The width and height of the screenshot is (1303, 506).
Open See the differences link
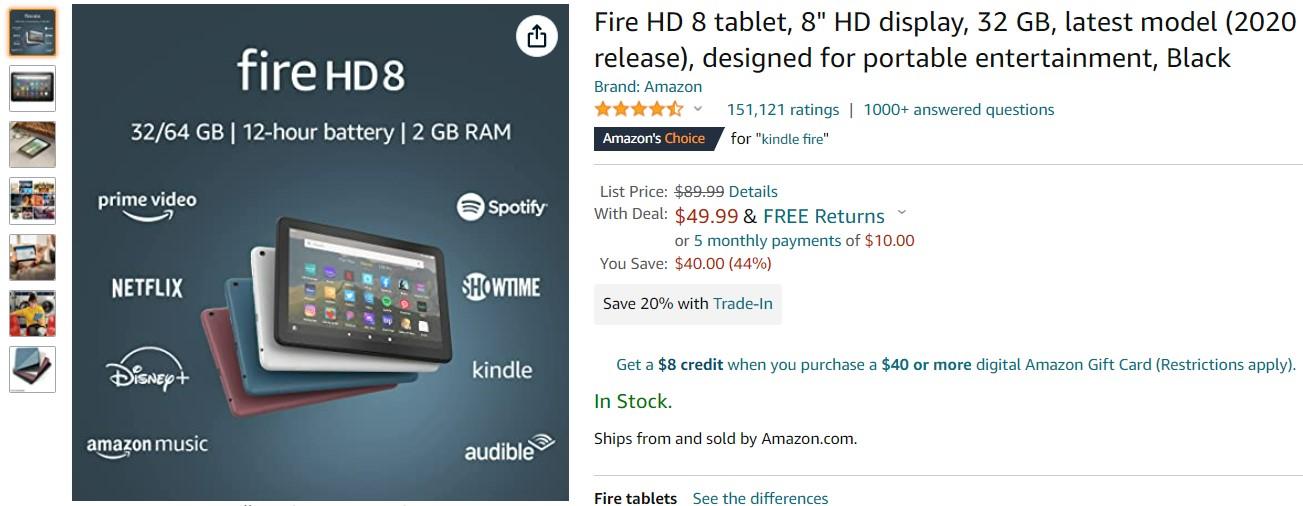coord(760,498)
